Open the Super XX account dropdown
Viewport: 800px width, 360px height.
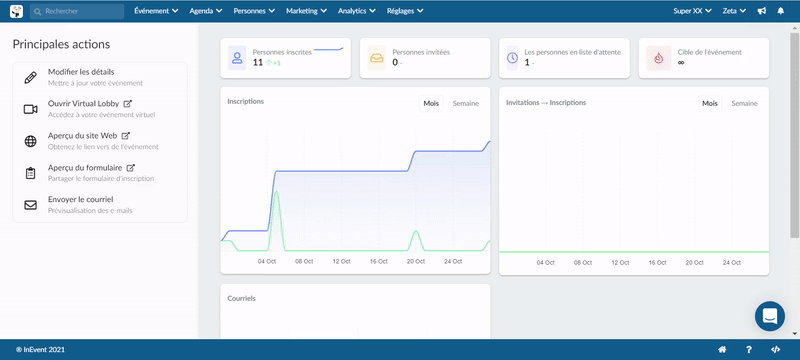(692, 11)
